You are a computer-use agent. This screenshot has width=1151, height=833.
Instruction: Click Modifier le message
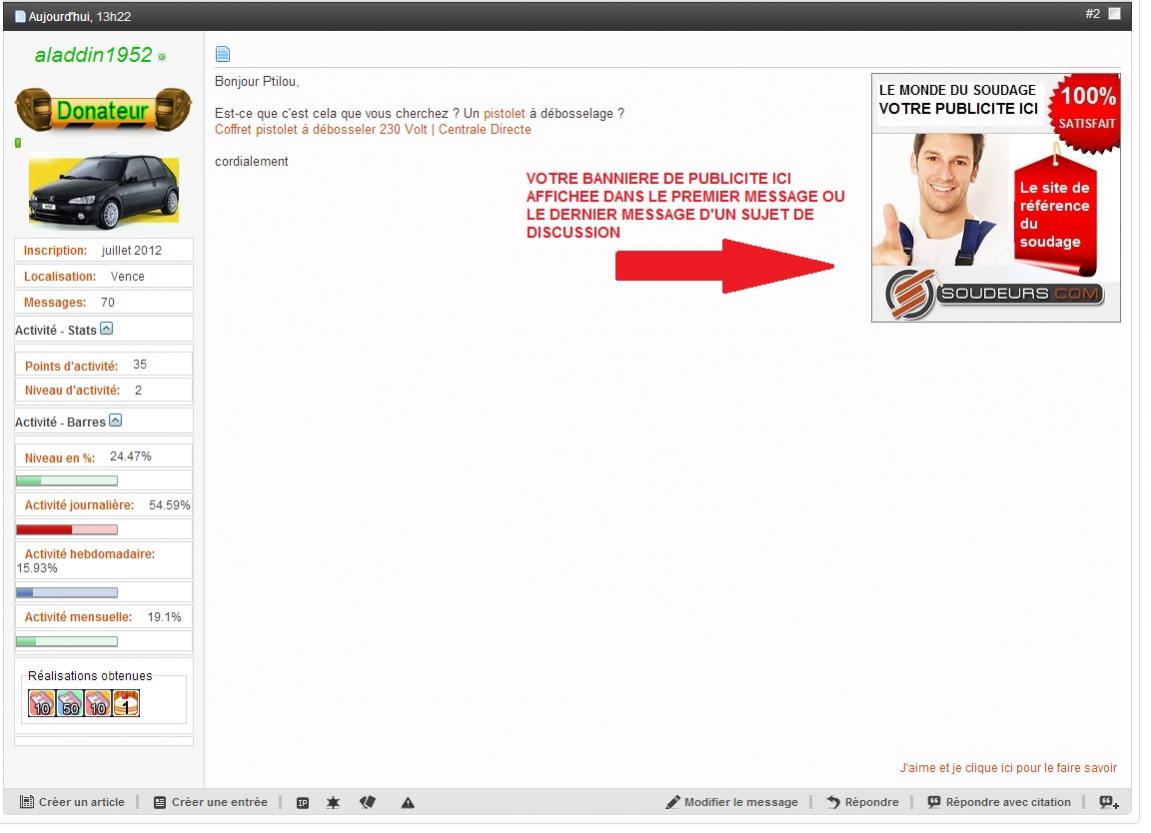[x=732, y=802]
